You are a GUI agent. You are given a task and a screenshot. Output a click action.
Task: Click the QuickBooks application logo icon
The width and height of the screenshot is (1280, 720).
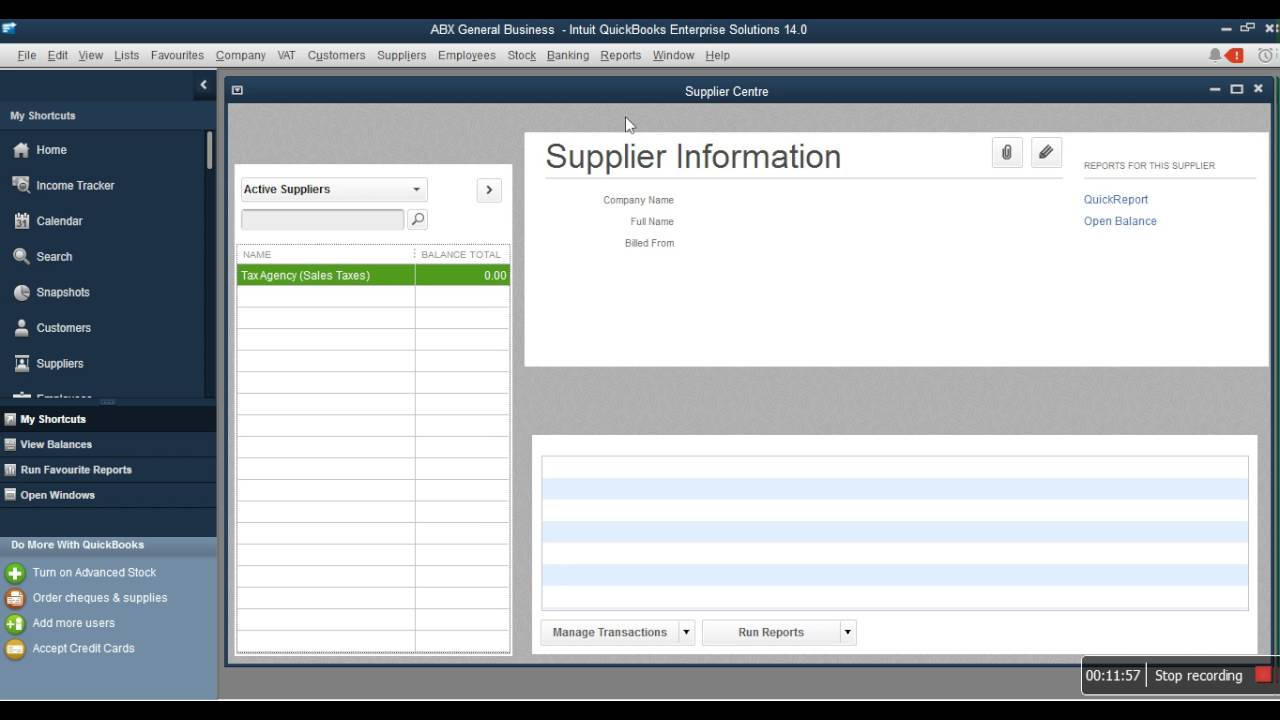[9, 28]
